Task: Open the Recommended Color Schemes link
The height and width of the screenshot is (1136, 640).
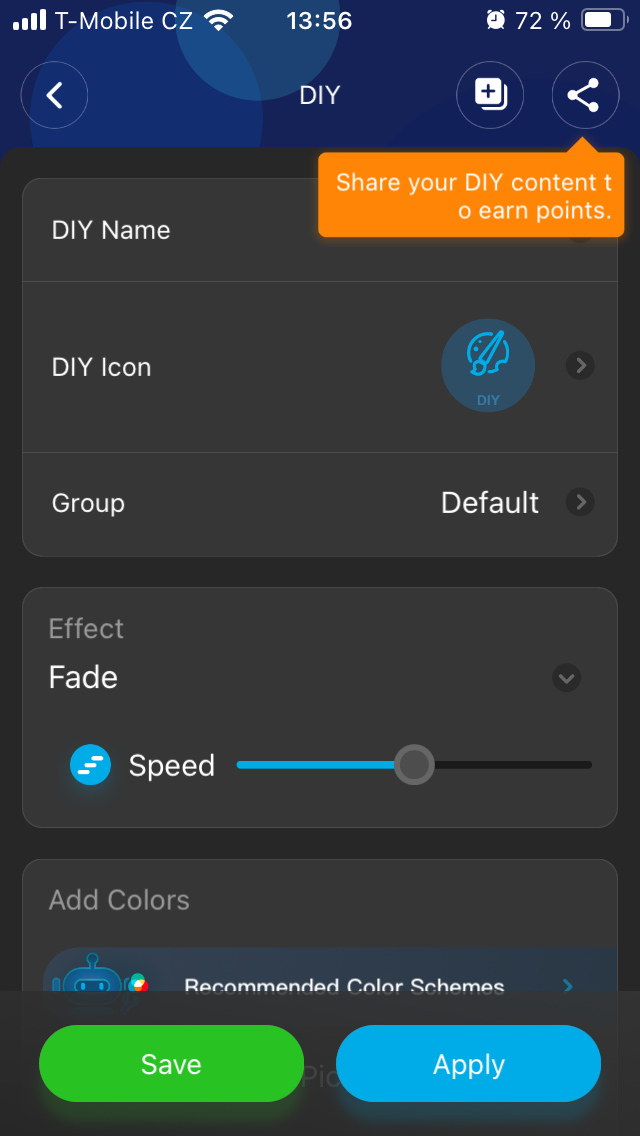Action: coord(344,985)
